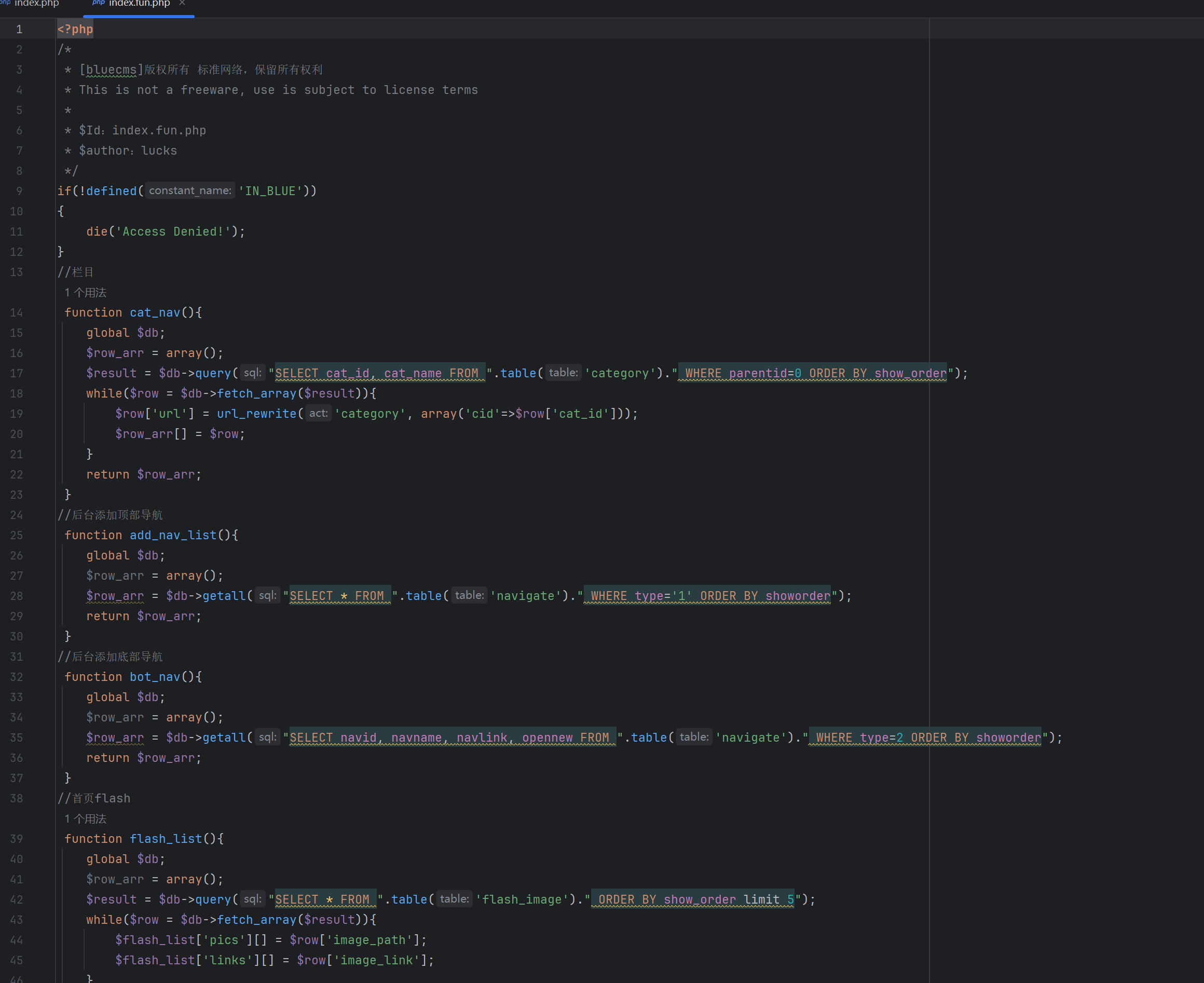Close the index.fun.php tab

click(x=182, y=3)
